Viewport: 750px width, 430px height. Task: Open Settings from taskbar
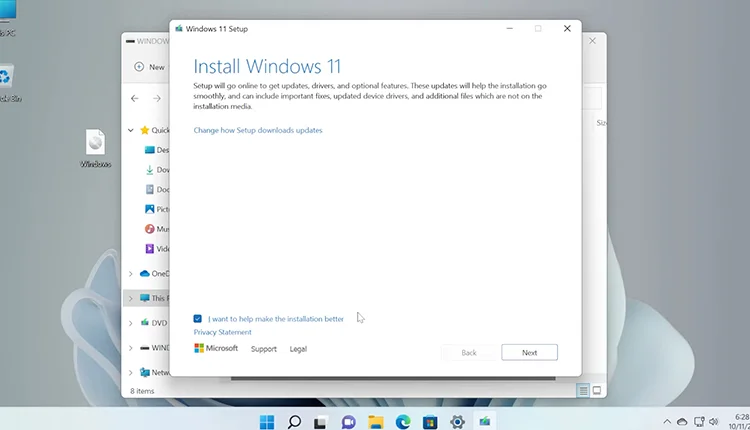(x=457, y=422)
